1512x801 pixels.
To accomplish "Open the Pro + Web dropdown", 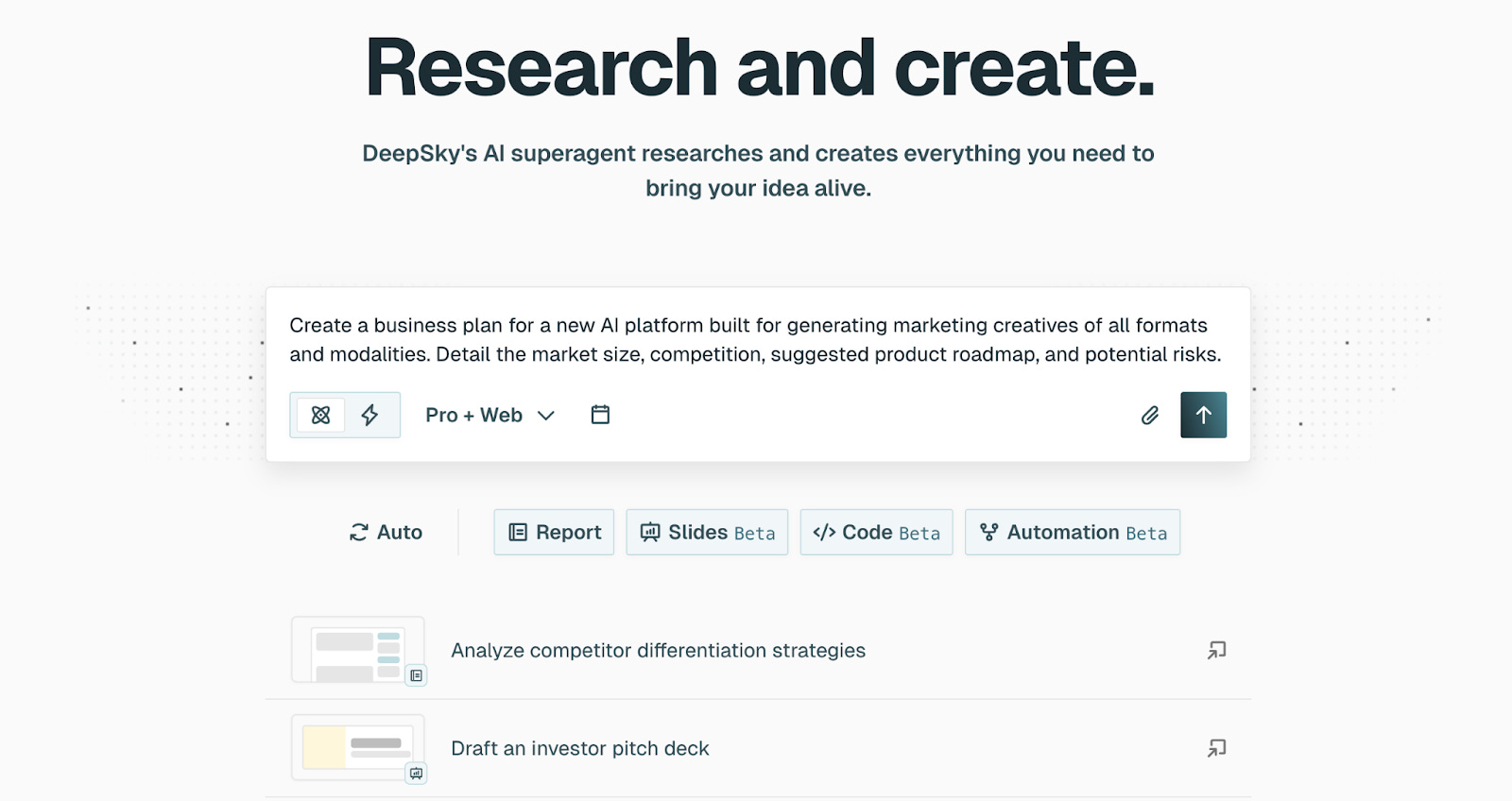I will coord(490,415).
